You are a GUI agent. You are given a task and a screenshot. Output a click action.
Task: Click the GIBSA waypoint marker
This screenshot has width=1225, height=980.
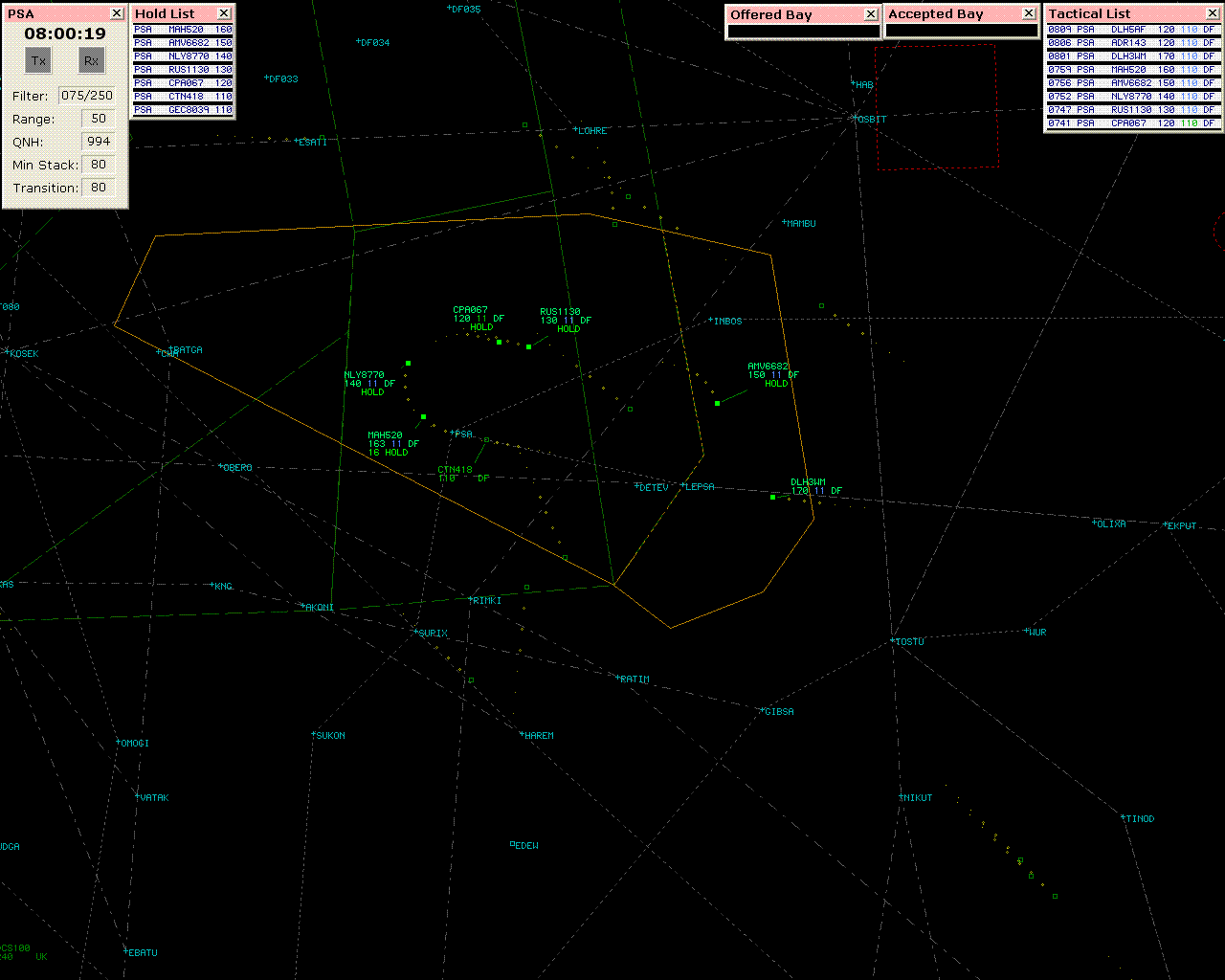coord(777,711)
